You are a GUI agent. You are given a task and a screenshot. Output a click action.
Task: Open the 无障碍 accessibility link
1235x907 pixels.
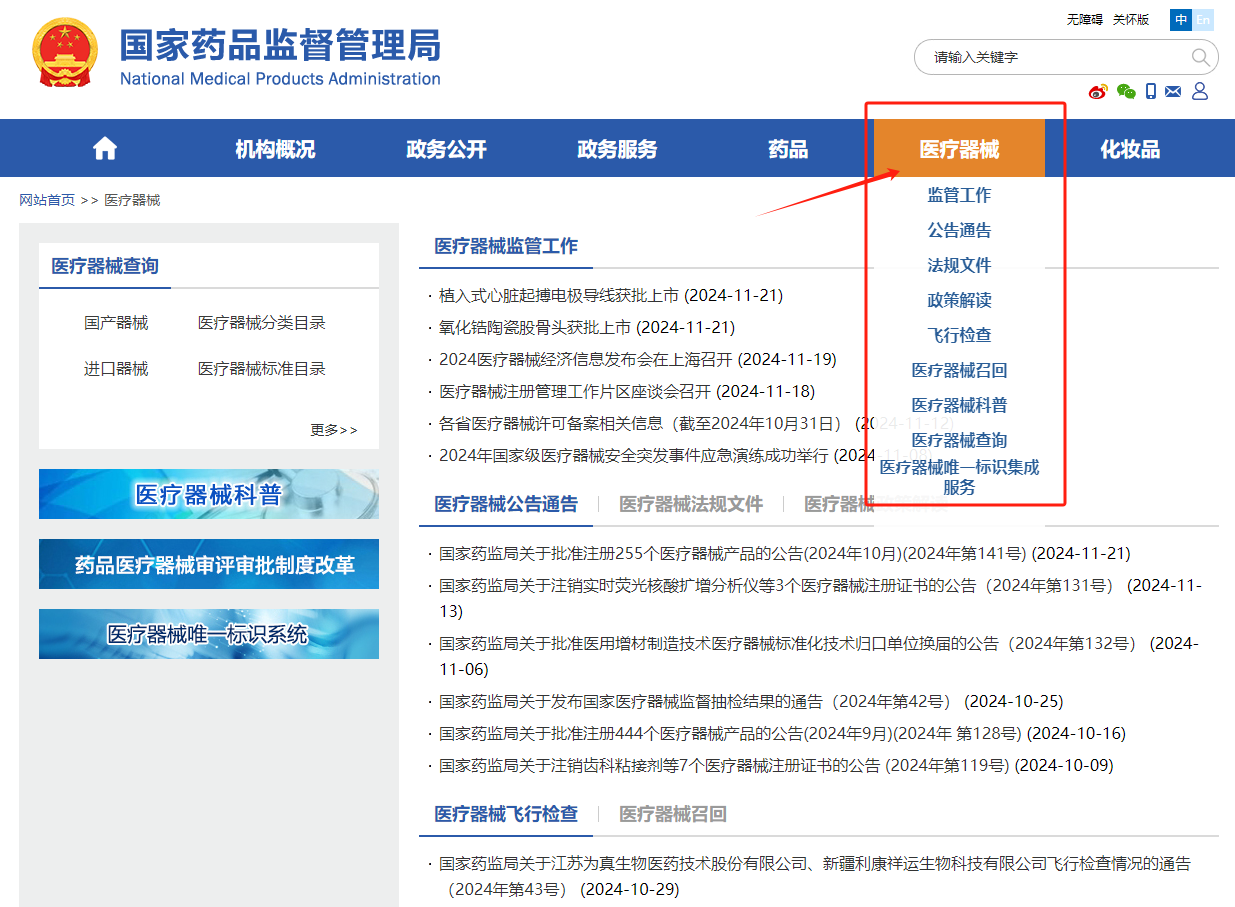[1085, 20]
